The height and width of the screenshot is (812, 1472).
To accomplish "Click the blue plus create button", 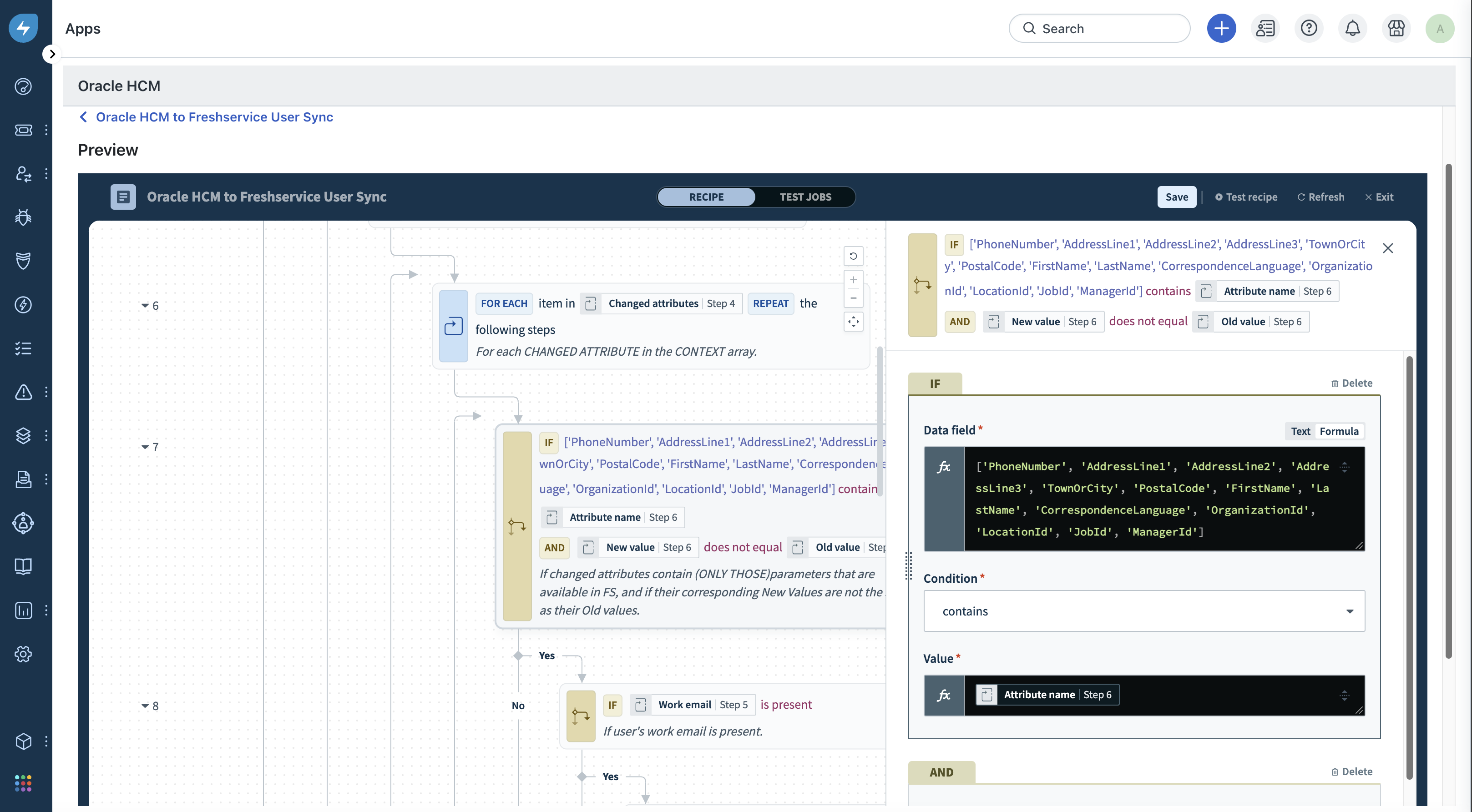I will 1221,29.
